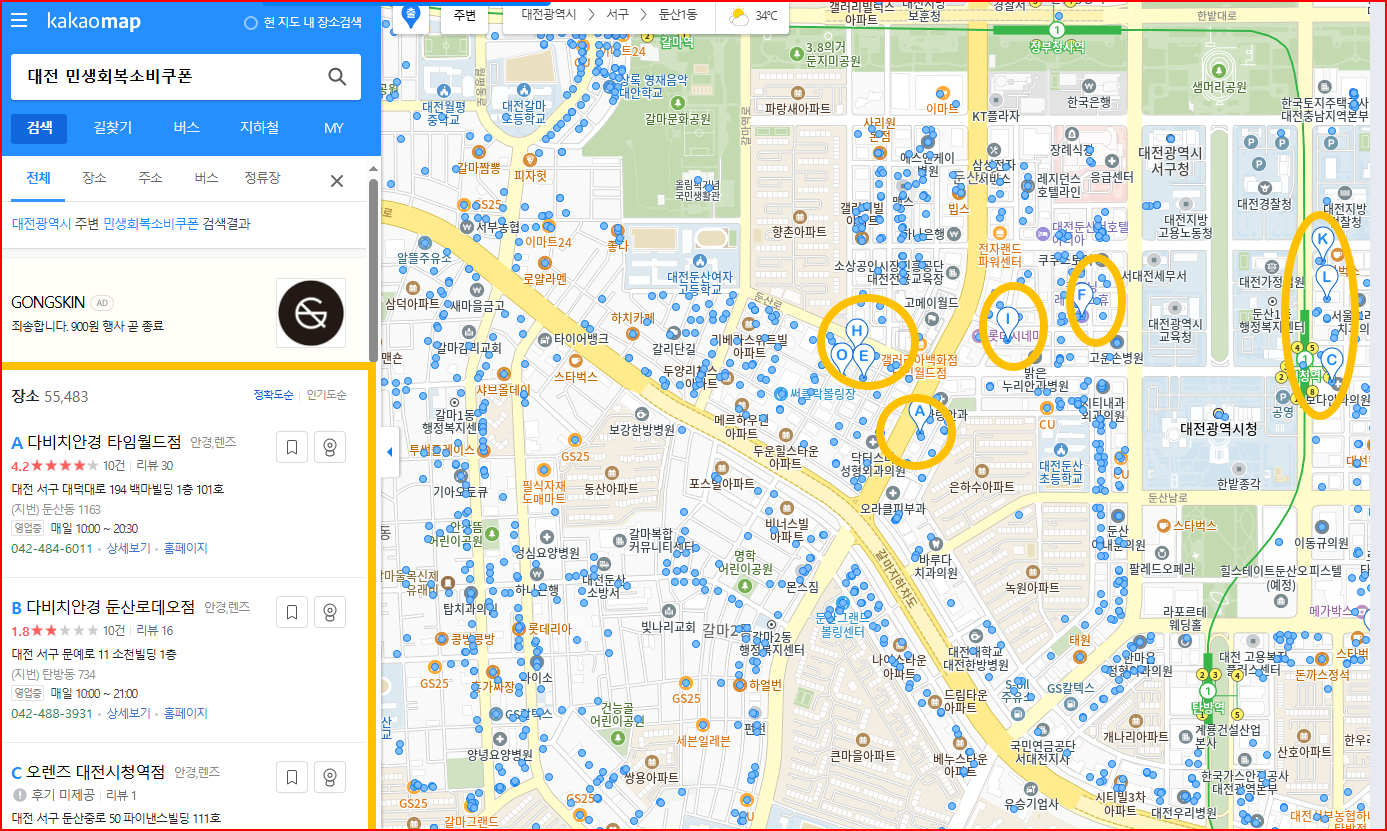1387x831 pixels.
Task: Click phone number 042-484-6011
Action: click(x=52, y=548)
